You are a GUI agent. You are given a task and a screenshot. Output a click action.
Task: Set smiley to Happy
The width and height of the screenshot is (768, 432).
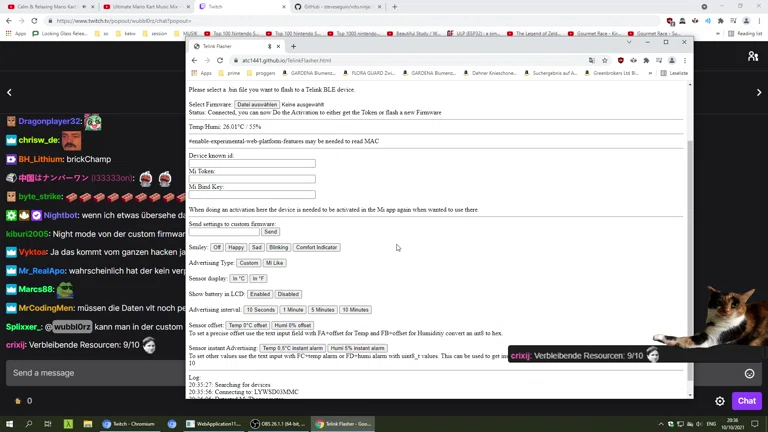tap(236, 247)
